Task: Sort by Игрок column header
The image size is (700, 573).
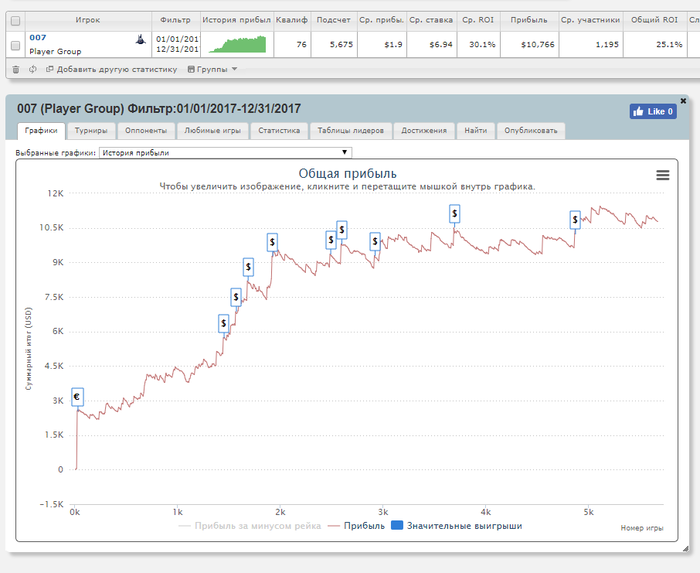Action: pos(88,20)
